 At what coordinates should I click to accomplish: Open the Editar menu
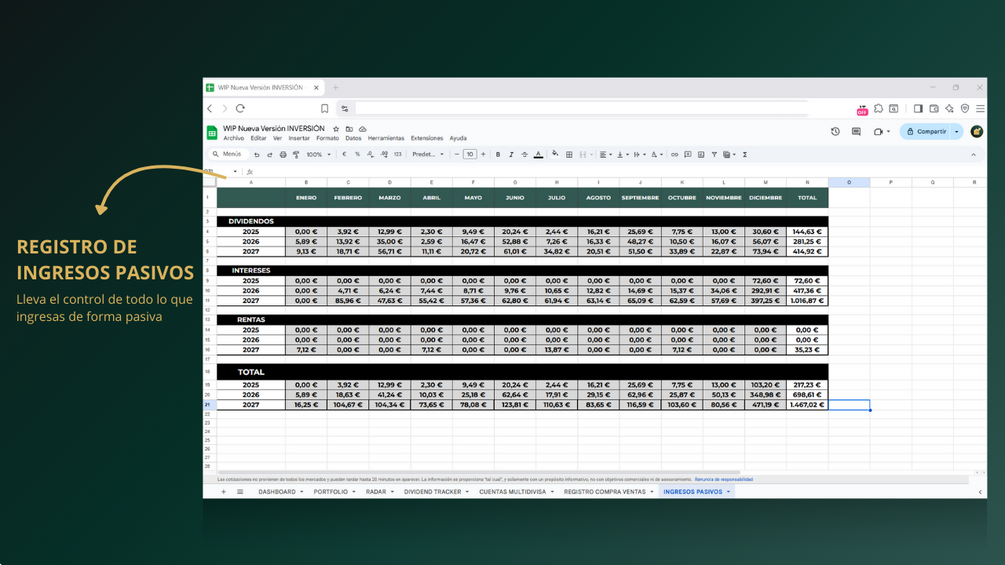pos(258,138)
